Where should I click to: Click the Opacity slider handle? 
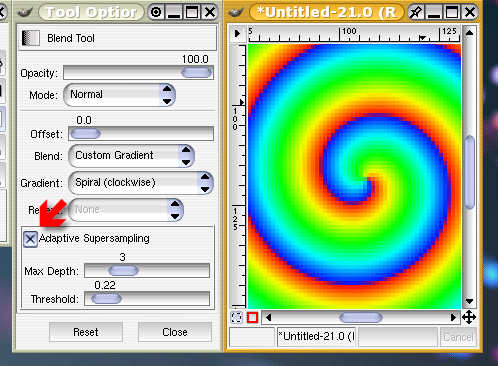[x=197, y=73]
